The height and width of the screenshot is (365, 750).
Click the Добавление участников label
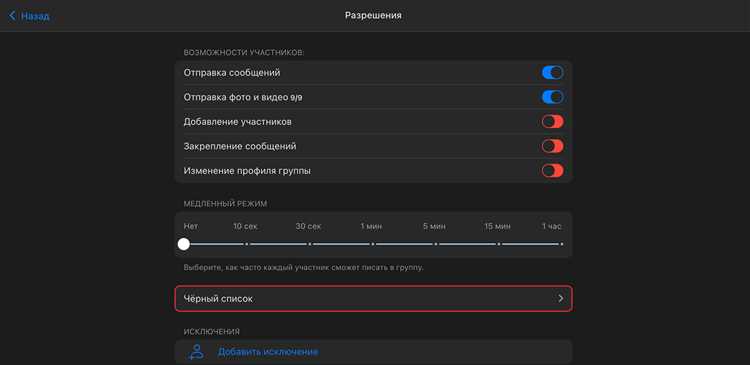[x=238, y=122]
